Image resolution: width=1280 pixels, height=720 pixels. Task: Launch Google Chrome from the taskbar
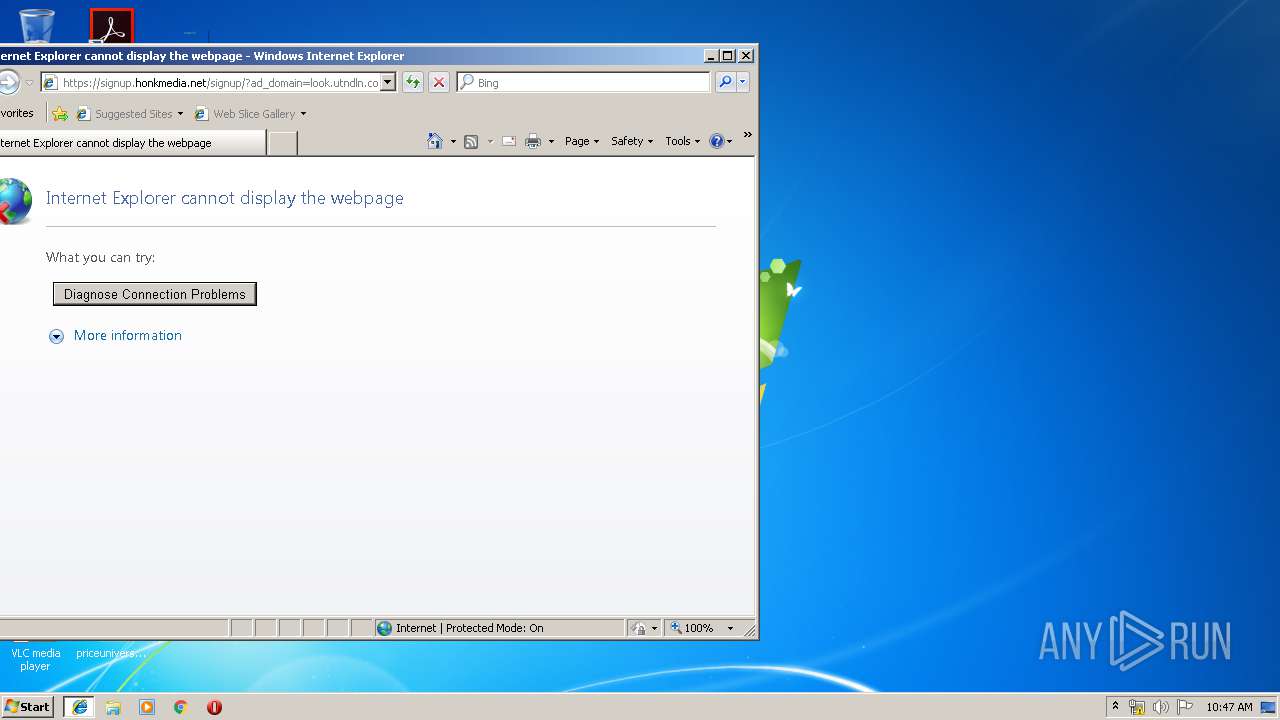point(181,707)
